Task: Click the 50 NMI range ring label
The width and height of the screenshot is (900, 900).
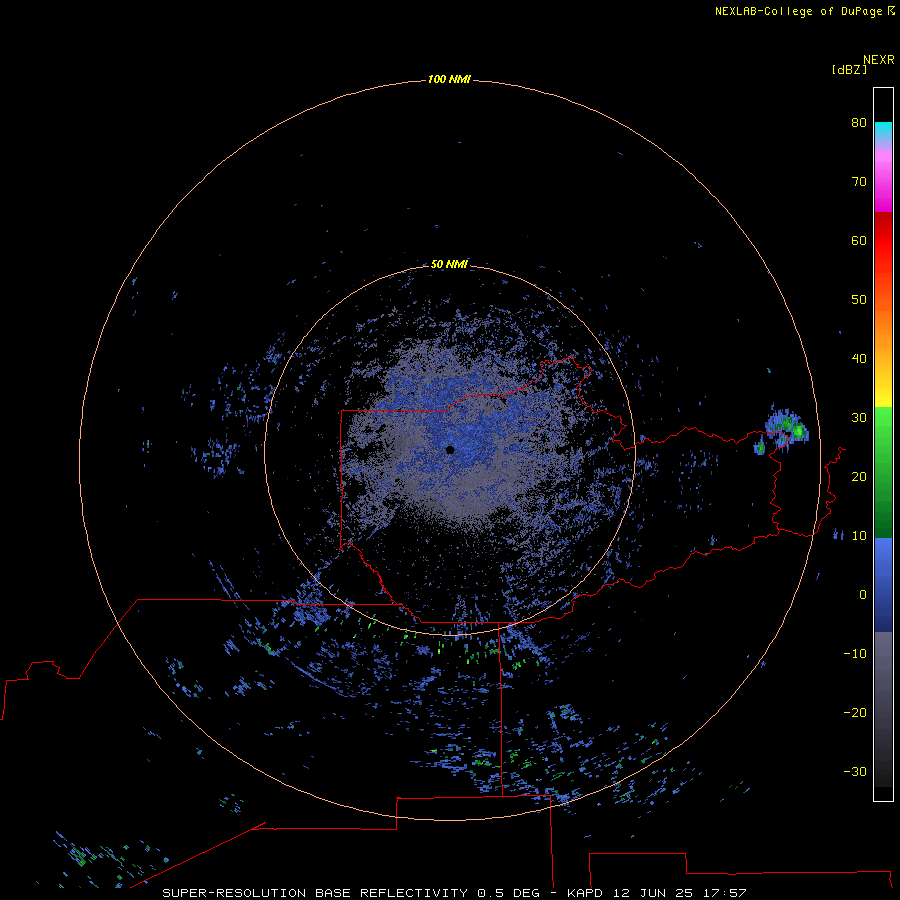Action: pos(449,264)
